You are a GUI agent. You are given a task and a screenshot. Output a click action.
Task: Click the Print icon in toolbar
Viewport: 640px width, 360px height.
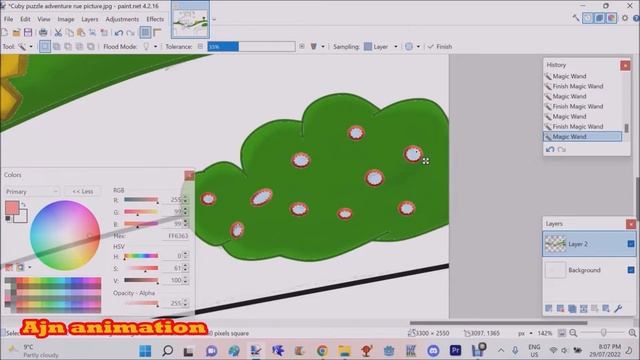pos(43,32)
